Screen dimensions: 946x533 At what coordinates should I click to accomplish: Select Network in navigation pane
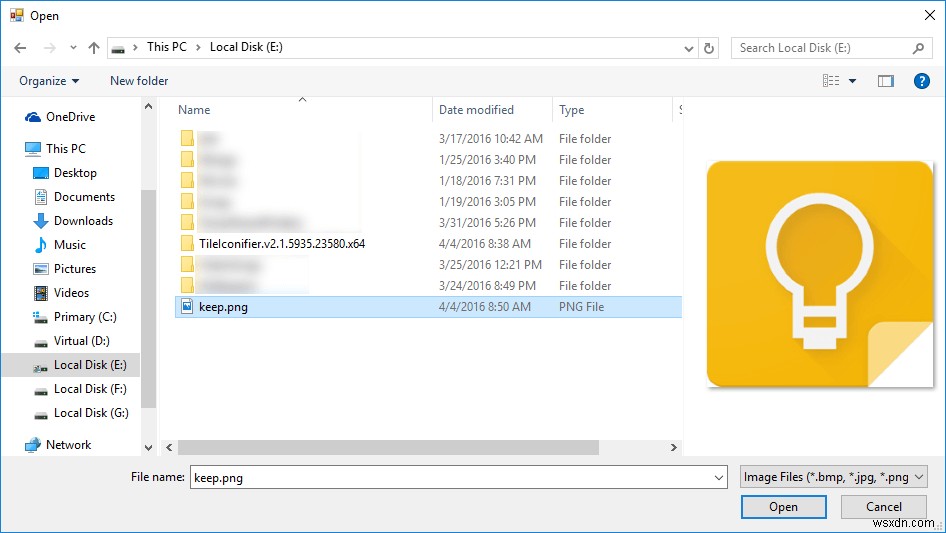pyautogui.click(x=68, y=445)
